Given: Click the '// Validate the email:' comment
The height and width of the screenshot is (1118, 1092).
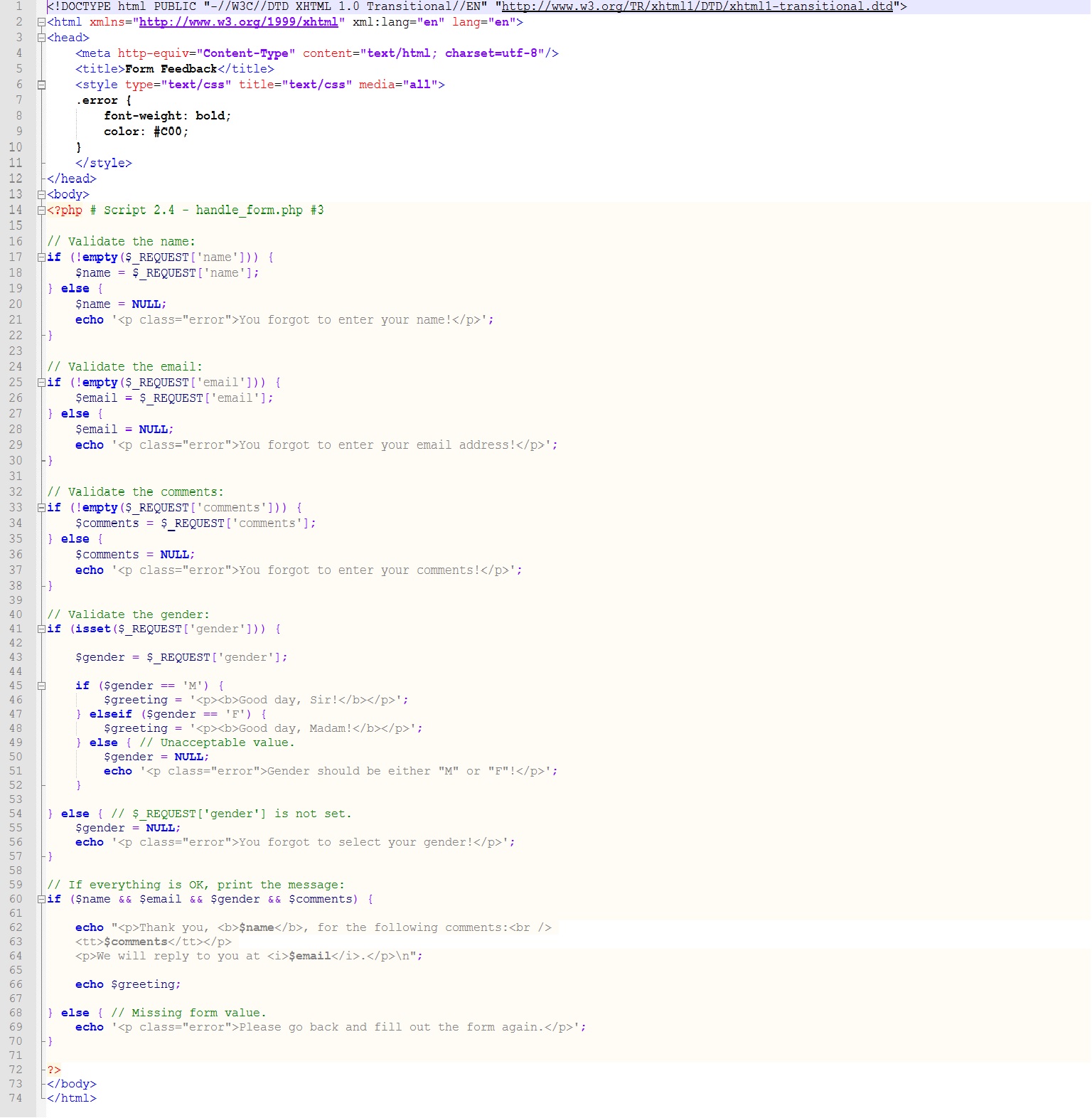Looking at the screenshot, I should [125, 366].
